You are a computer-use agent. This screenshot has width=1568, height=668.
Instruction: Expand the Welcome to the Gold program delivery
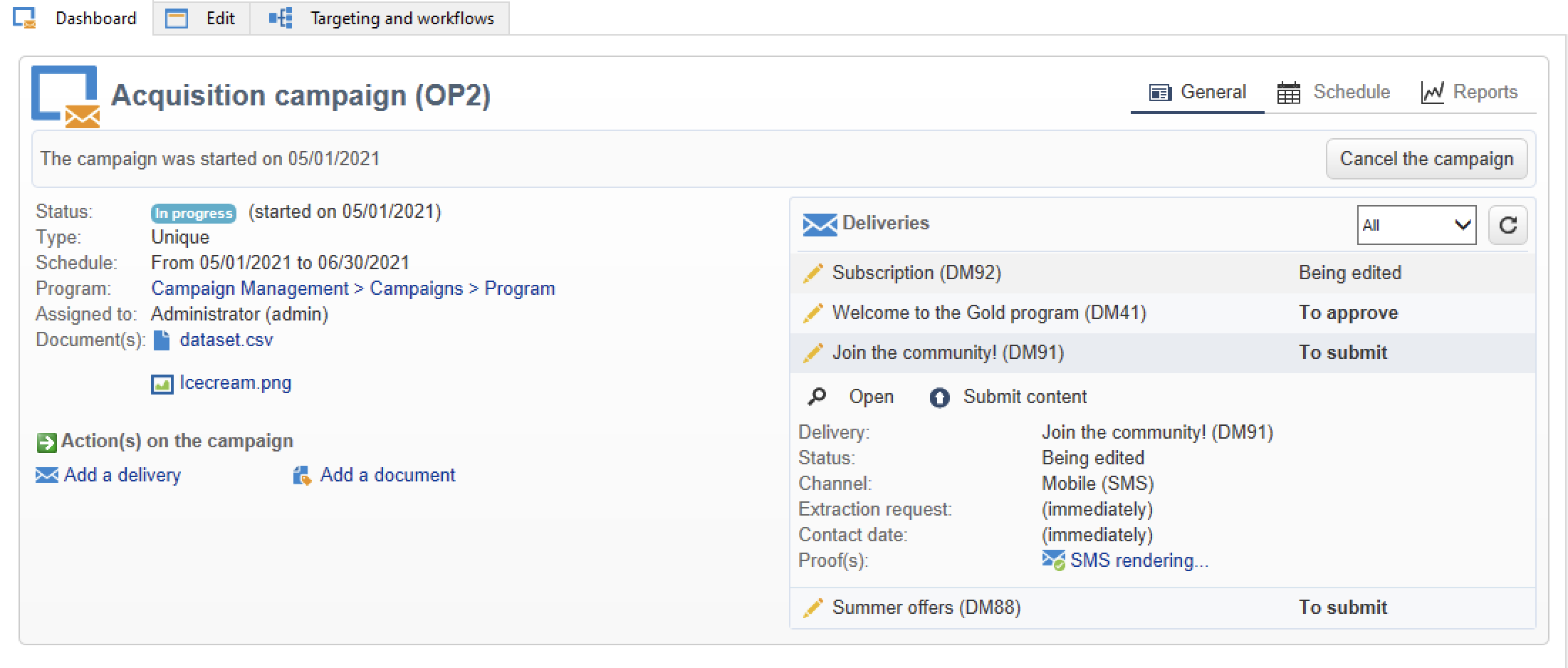[1162, 313]
